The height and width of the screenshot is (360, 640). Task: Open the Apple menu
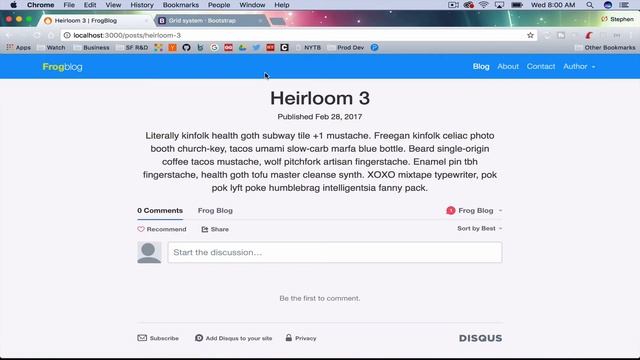tap(13, 5)
